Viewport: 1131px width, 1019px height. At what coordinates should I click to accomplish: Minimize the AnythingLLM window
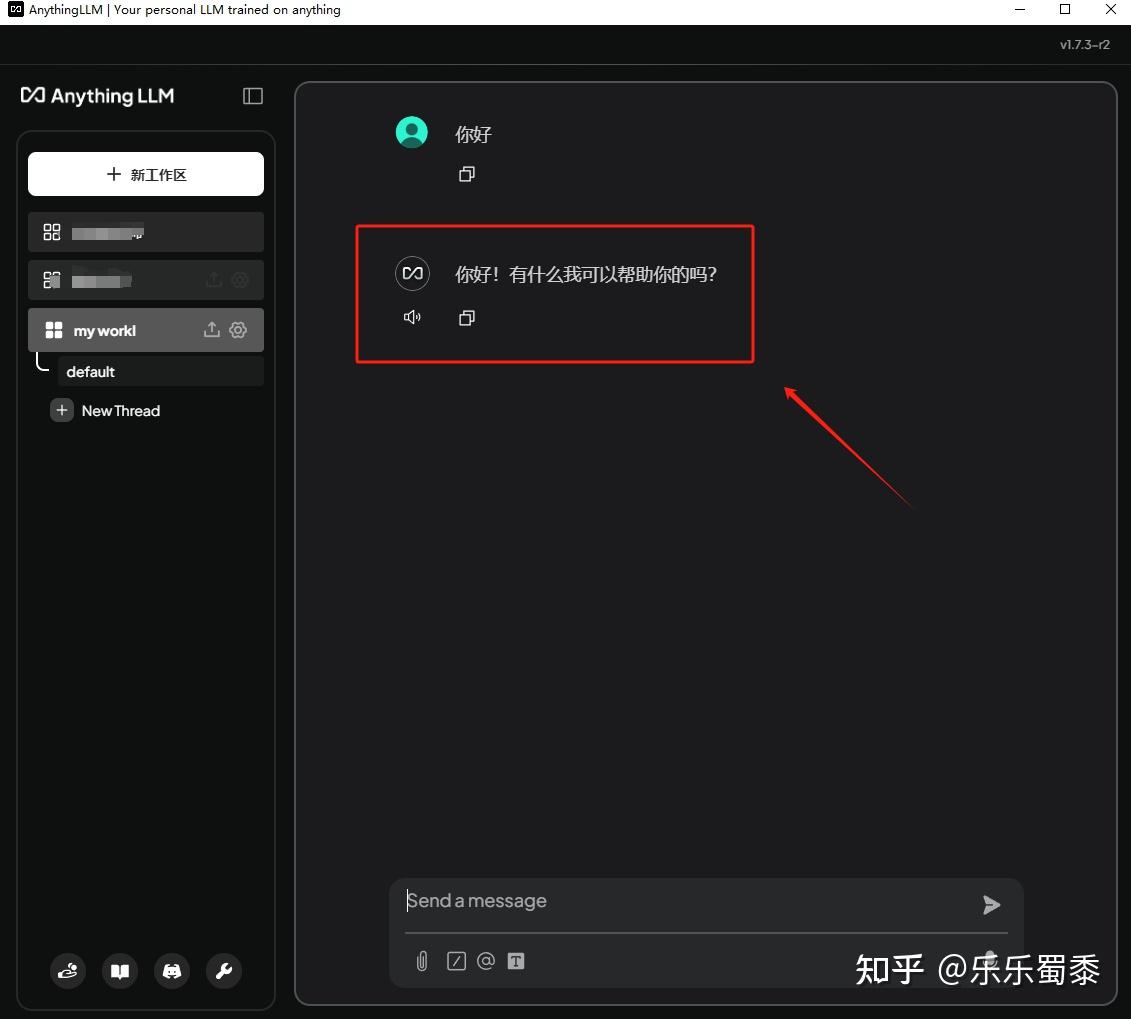[x=1020, y=9]
